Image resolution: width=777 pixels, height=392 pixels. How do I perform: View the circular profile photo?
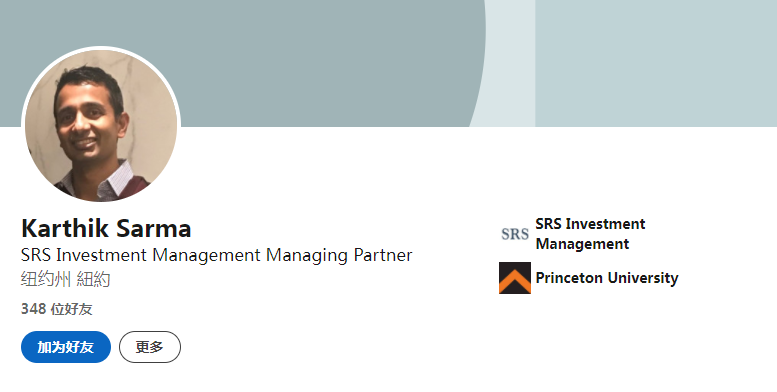pos(101,125)
